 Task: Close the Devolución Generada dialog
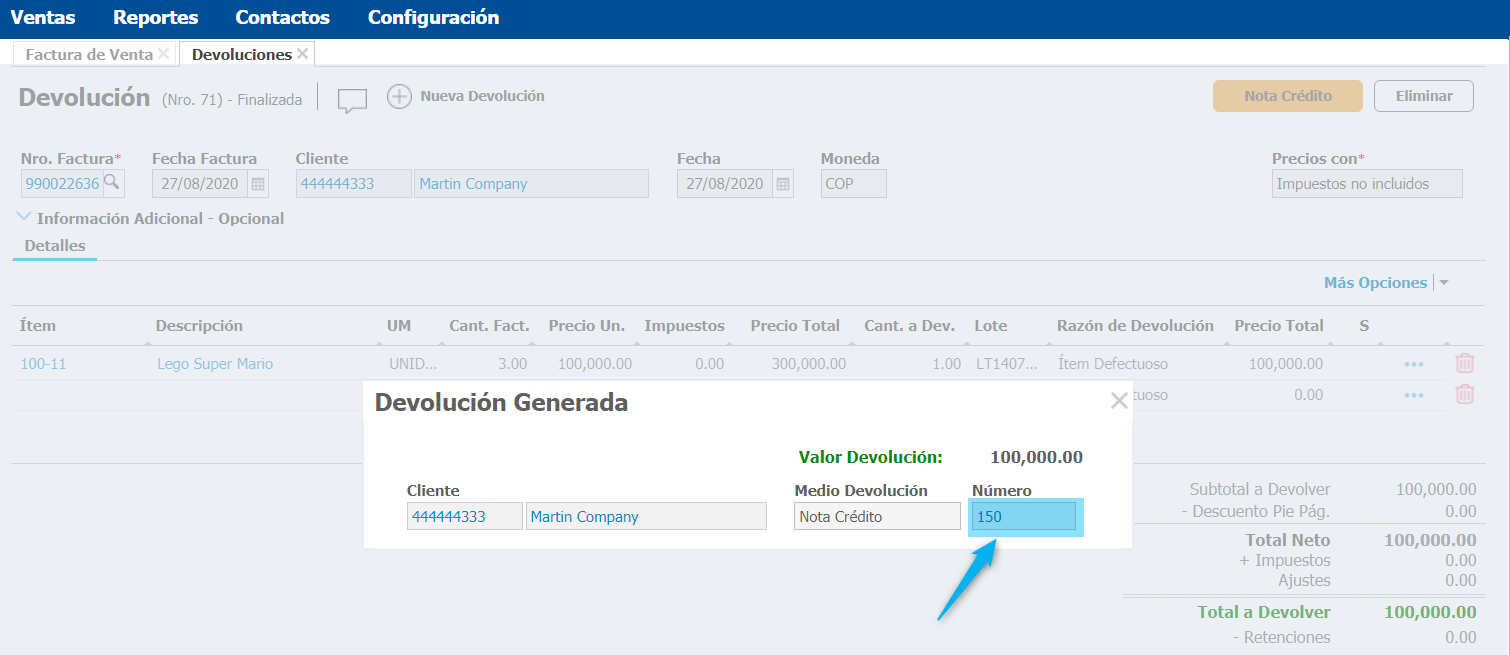pos(1119,401)
